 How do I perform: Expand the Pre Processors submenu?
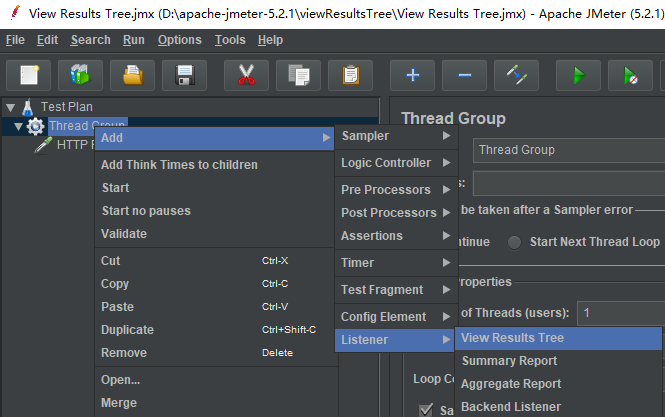click(396, 190)
